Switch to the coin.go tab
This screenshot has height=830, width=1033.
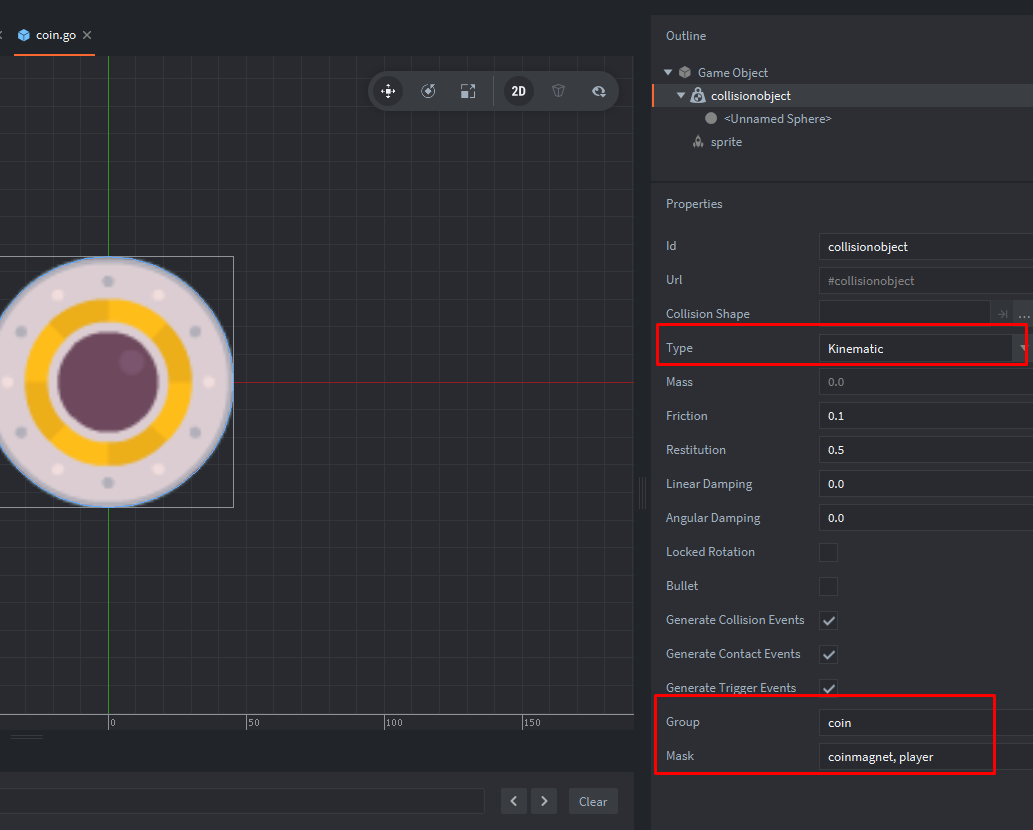click(x=55, y=35)
